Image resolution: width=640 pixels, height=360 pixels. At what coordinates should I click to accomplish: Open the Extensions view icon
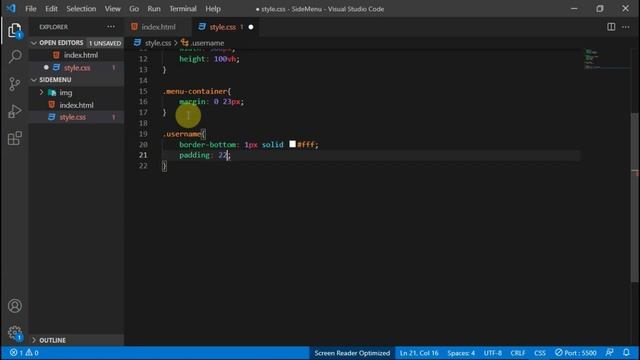tap(15, 138)
